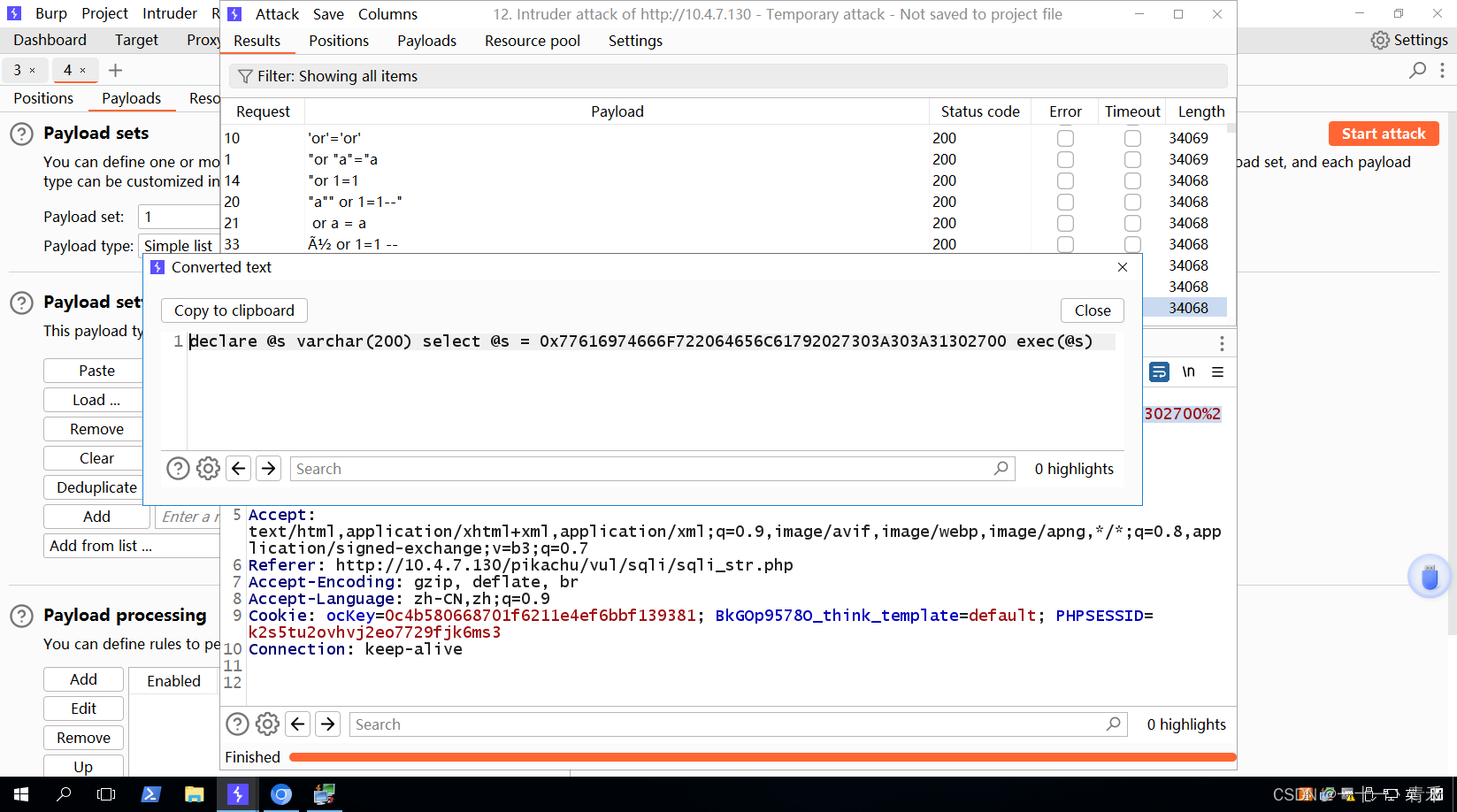Open settings gear in Converted text dialog

point(208,468)
